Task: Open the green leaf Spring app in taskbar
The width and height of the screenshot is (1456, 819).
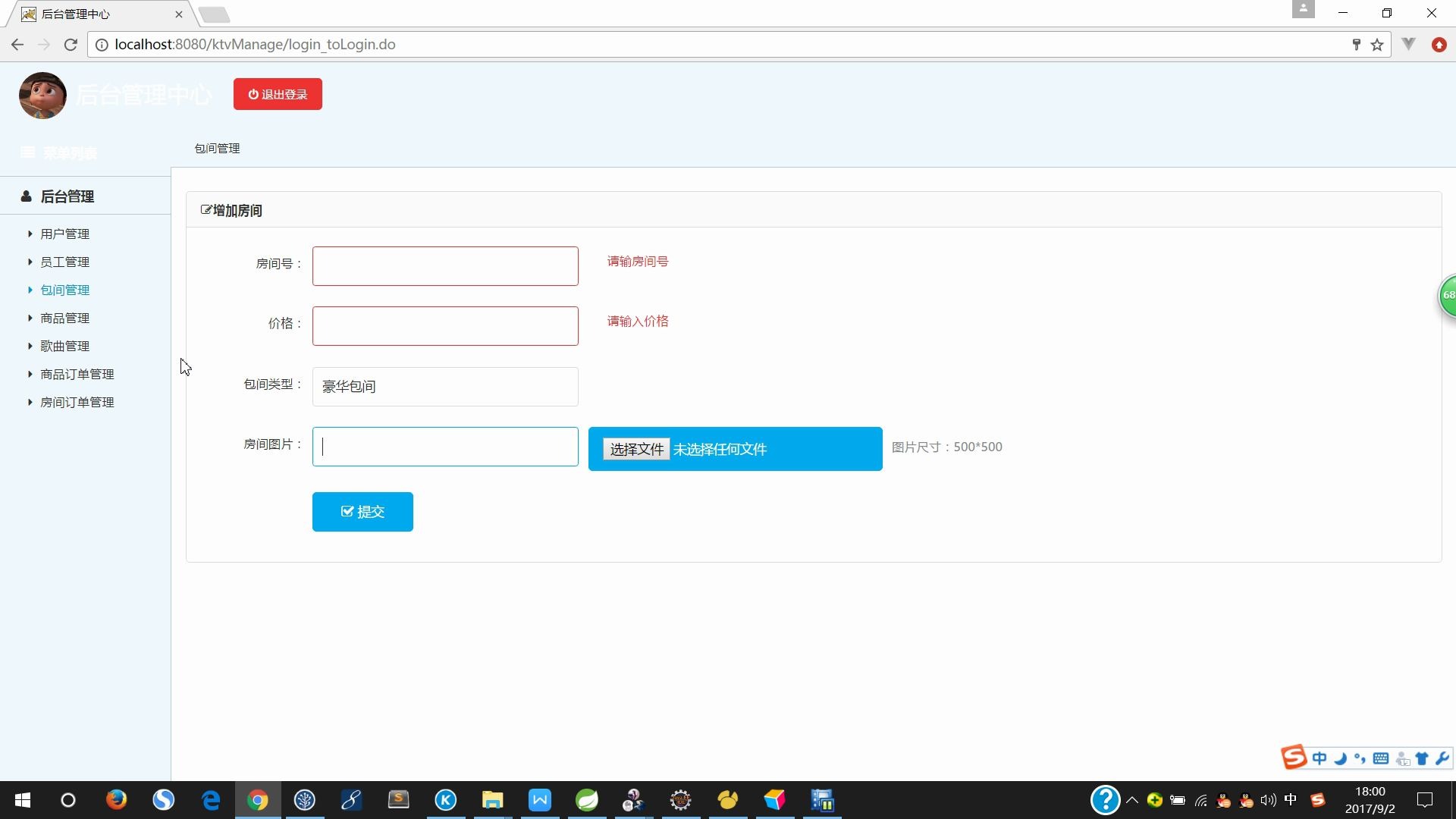Action: [587, 800]
